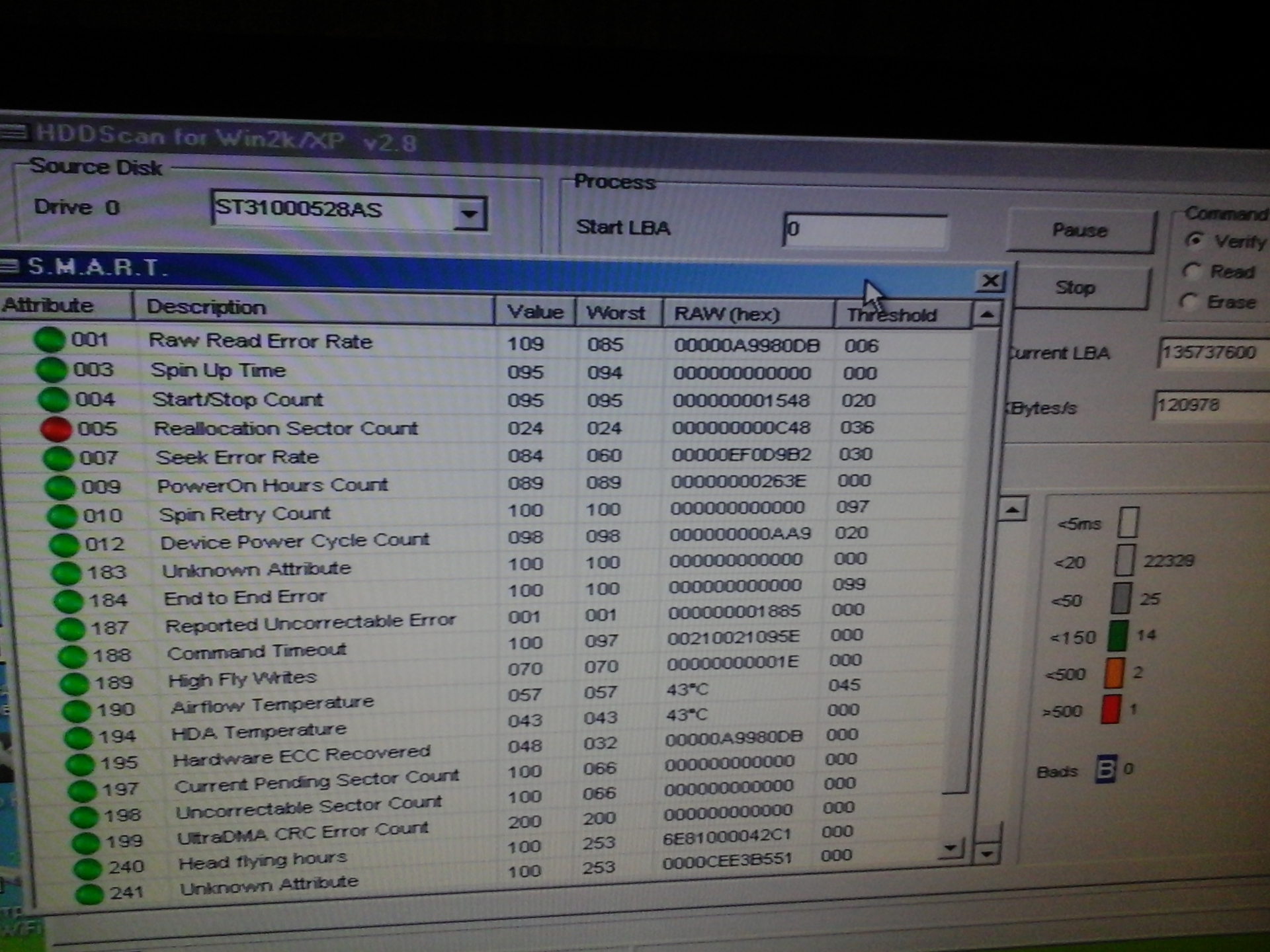The width and height of the screenshot is (1270, 952).
Task: Close the S.M.A.R.T. window
Action: coord(990,281)
